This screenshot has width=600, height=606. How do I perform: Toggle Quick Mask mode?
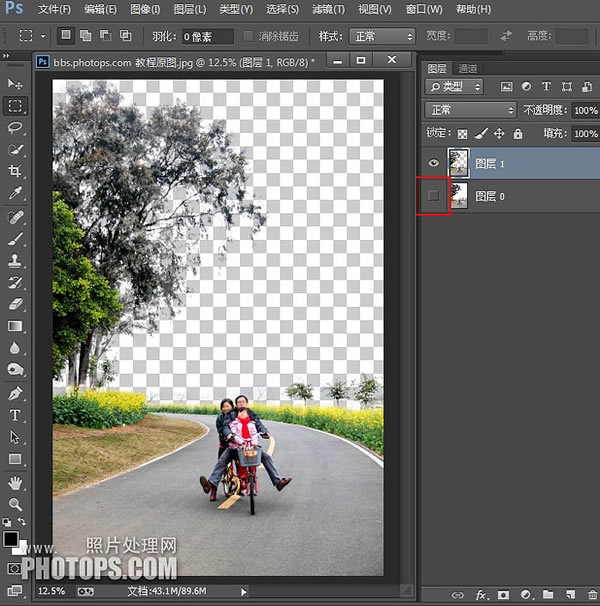pyautogui.click(x=15, y=569)
